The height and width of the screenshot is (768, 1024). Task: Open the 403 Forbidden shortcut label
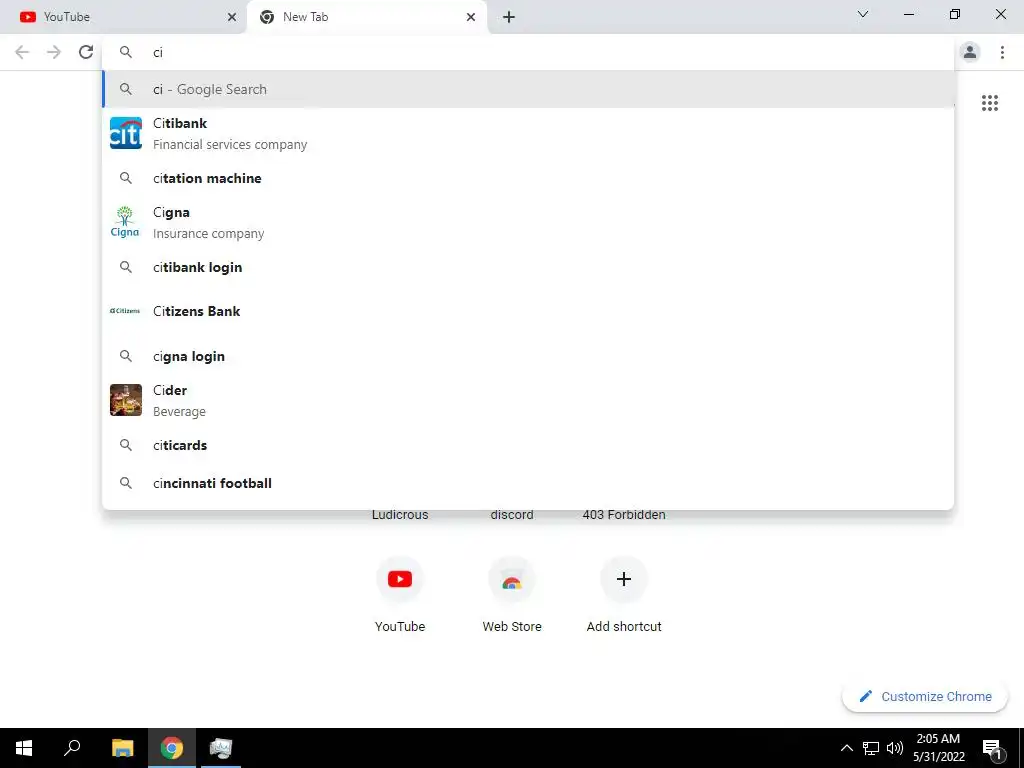tap(624, 515)
